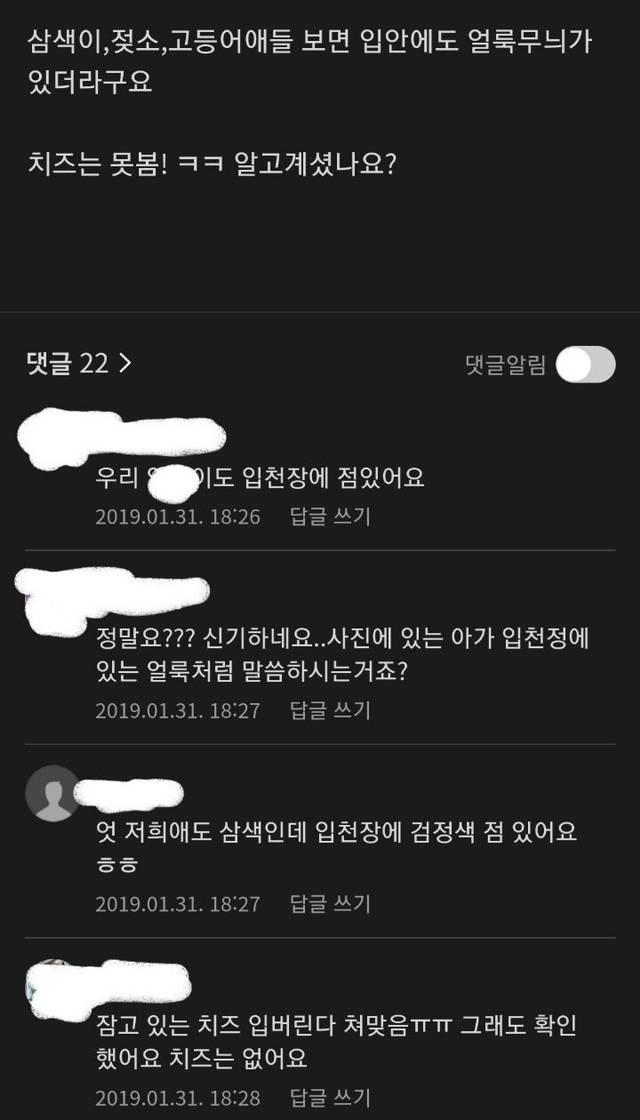Click 답글 쓰기 under the 신기하네요 comment

pos(330,711)
